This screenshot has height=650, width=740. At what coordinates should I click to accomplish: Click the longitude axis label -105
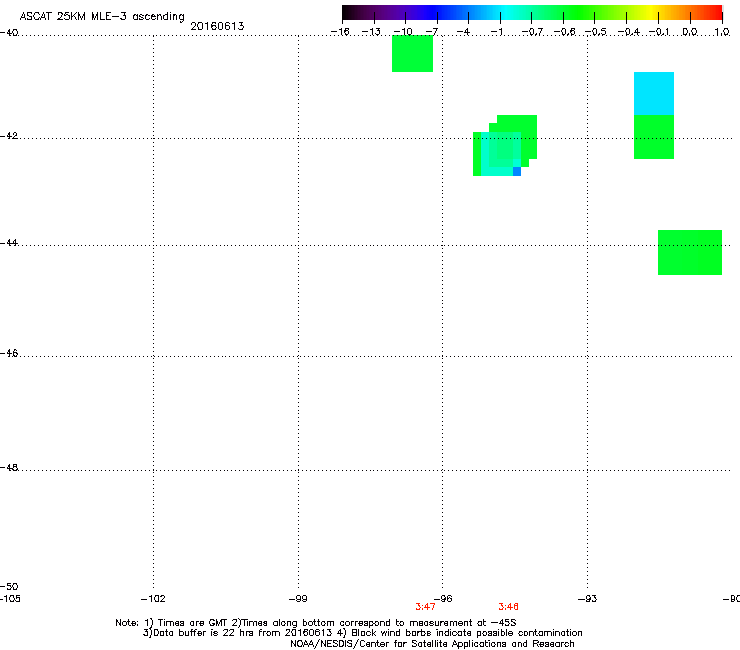(x=10, y=599)
